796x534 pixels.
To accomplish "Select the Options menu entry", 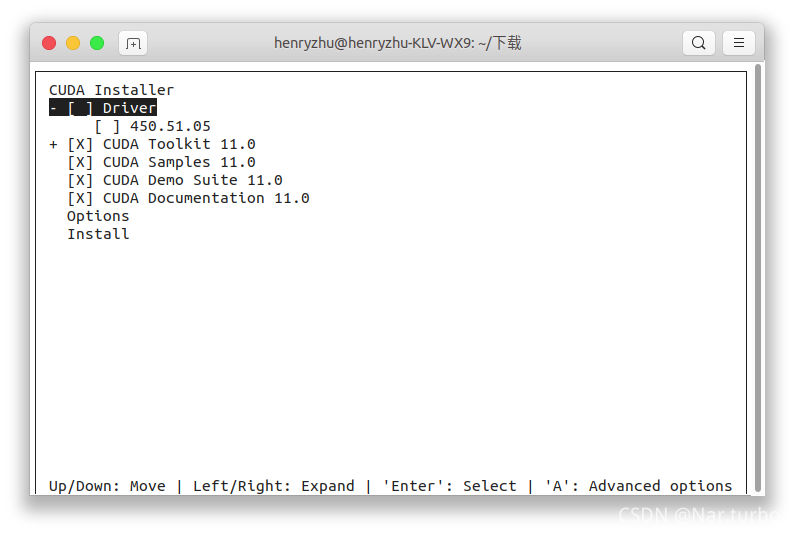I will pos(98,217).
